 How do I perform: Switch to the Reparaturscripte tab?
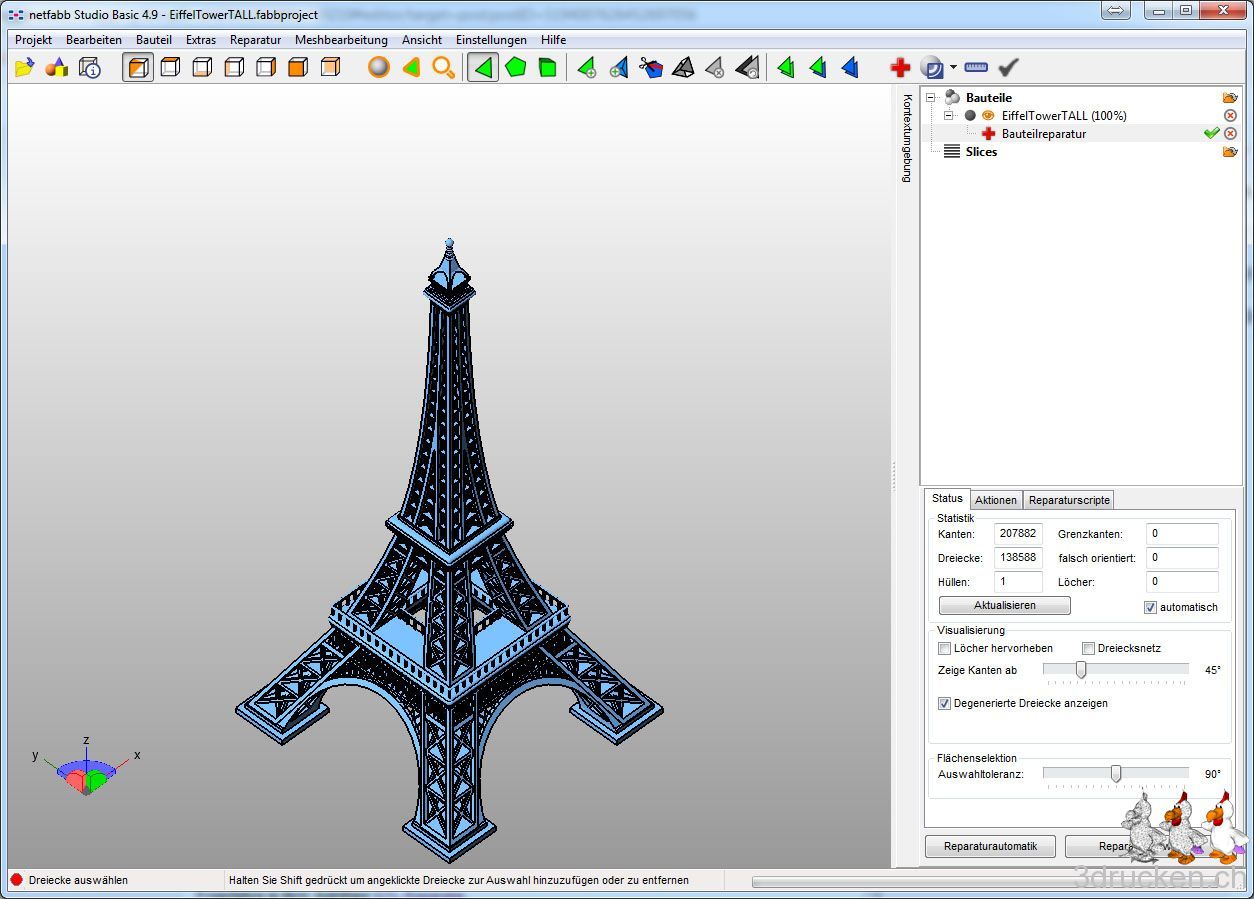pyautogui.click(x=1069, y=500)
